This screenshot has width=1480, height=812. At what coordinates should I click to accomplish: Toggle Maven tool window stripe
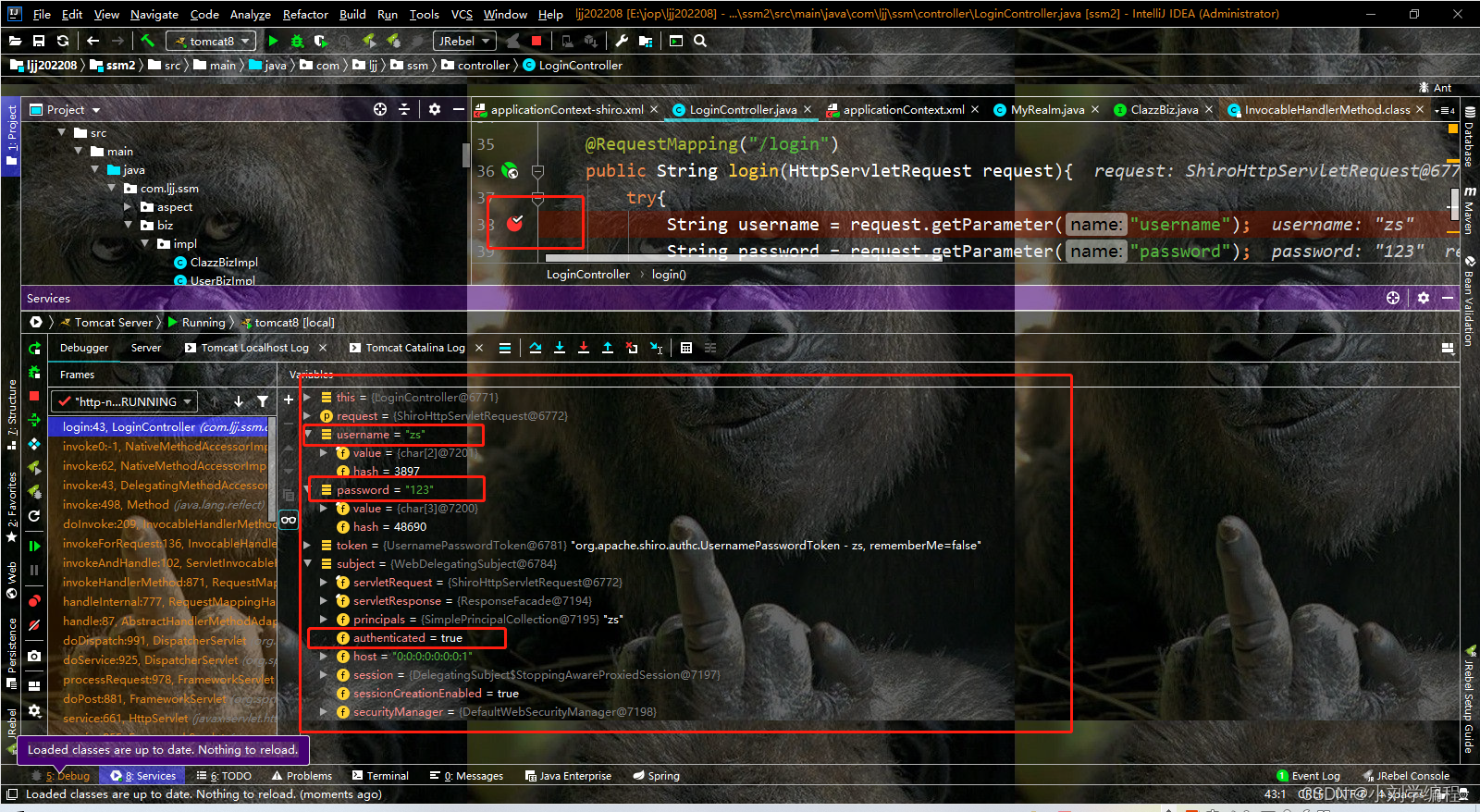(x=1468, y=210)
